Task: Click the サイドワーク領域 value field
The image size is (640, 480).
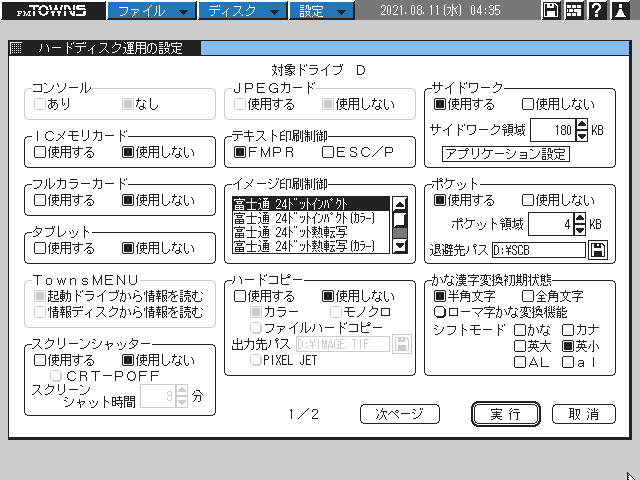Action: pos(553,130)
